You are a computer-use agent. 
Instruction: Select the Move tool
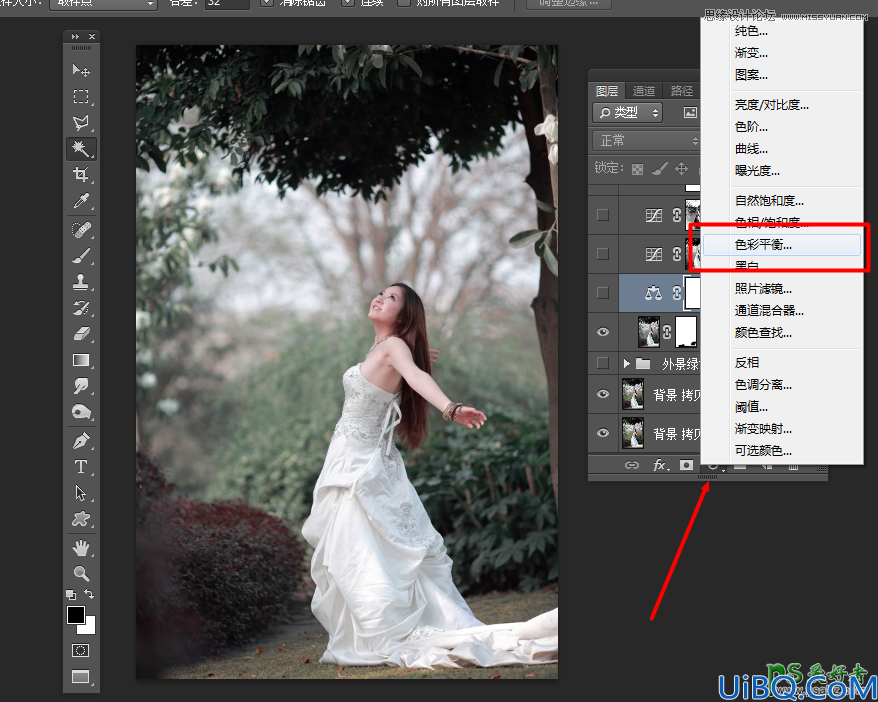point(81,70)
